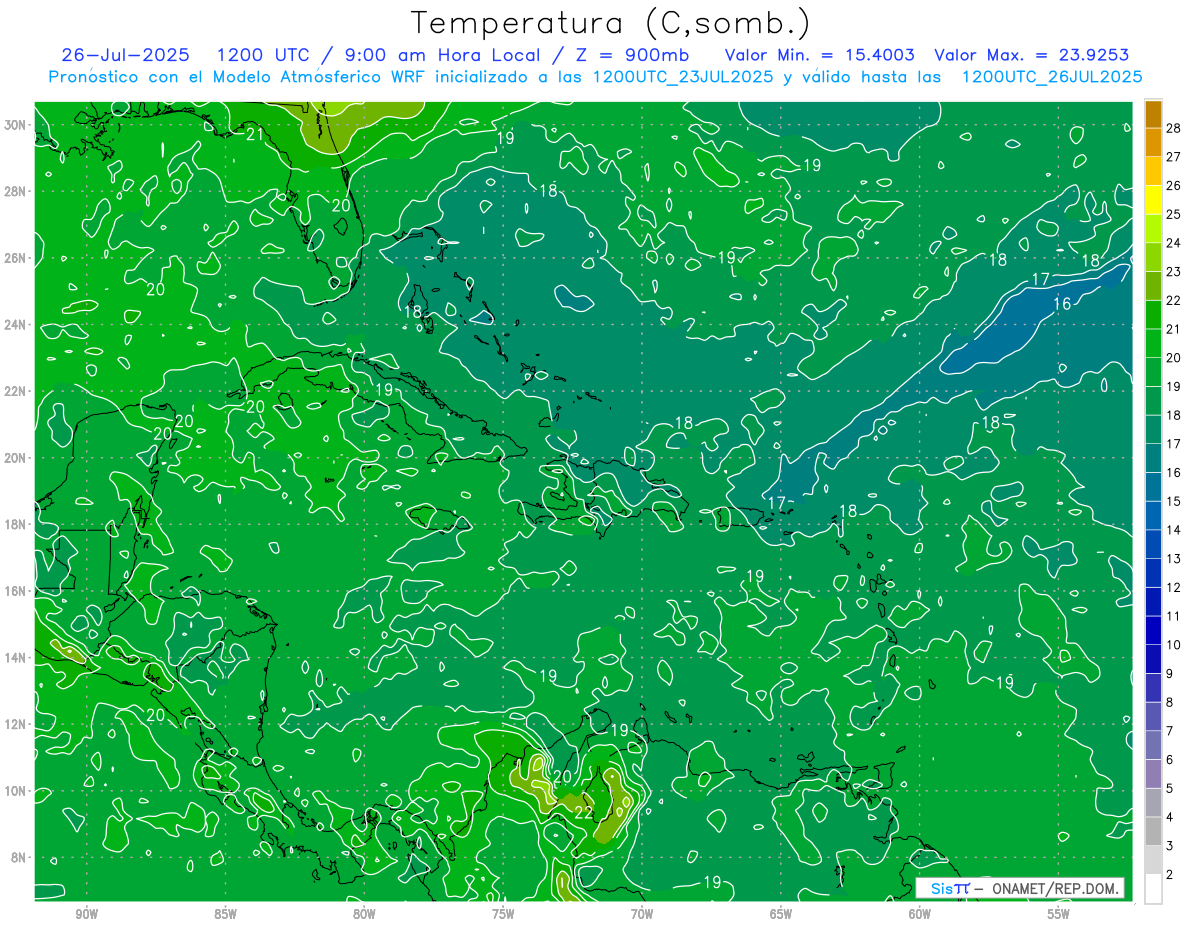Image resolution: width=1200 pixels, height=927 pixels.
Task: Click the "21" contour label near Florida
Action: (x=255, y=135)
